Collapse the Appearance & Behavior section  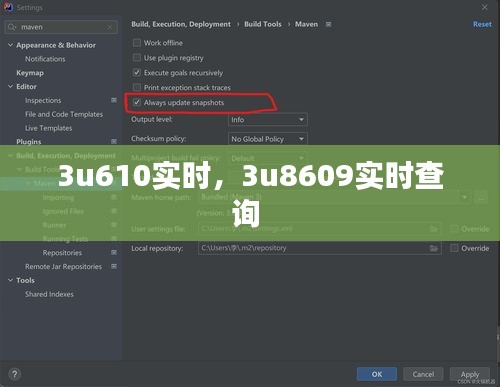pos(10,45)
